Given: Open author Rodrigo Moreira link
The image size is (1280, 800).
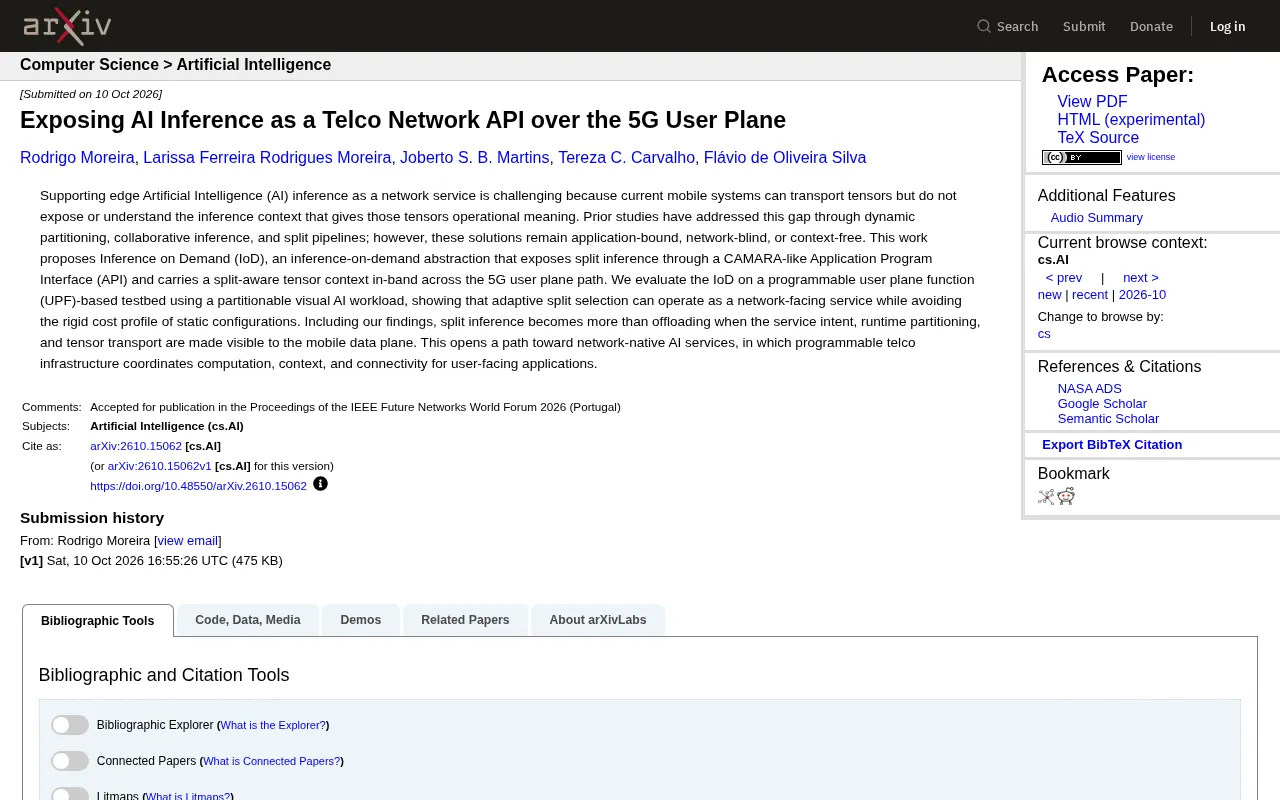Looking at the screenshot, I should (77, 158).
